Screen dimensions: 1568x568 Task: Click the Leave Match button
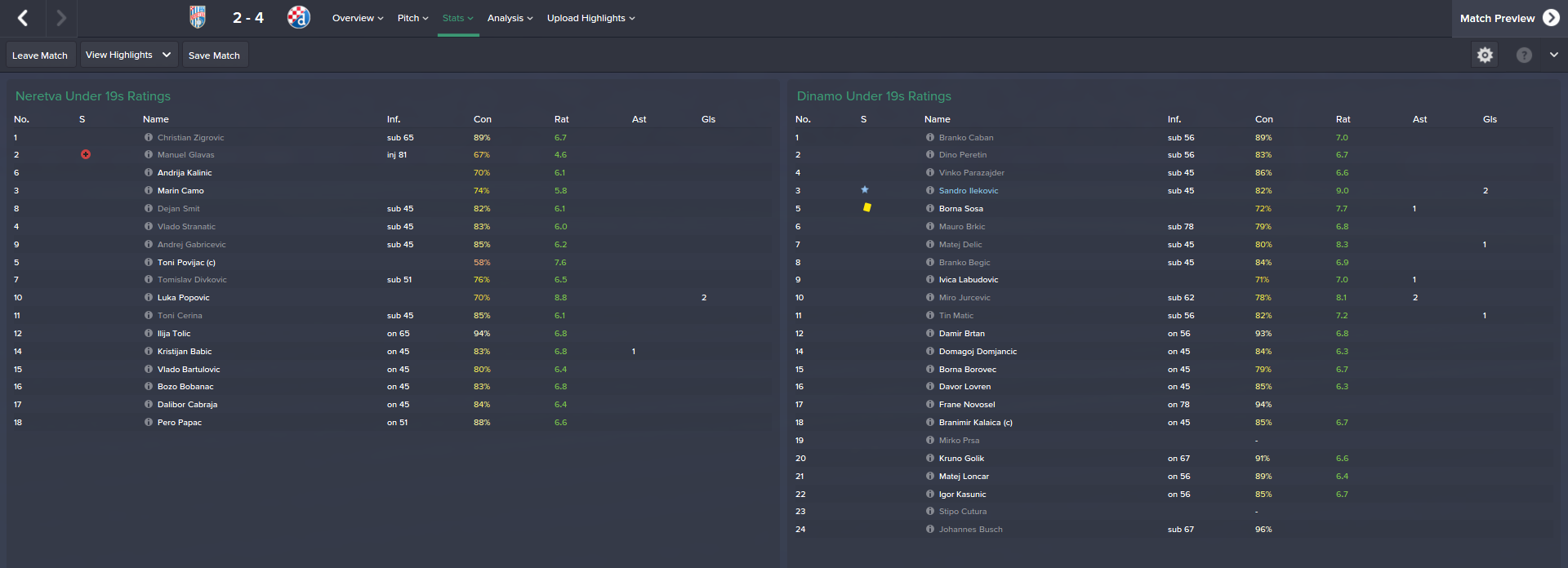tap(40, 55)
